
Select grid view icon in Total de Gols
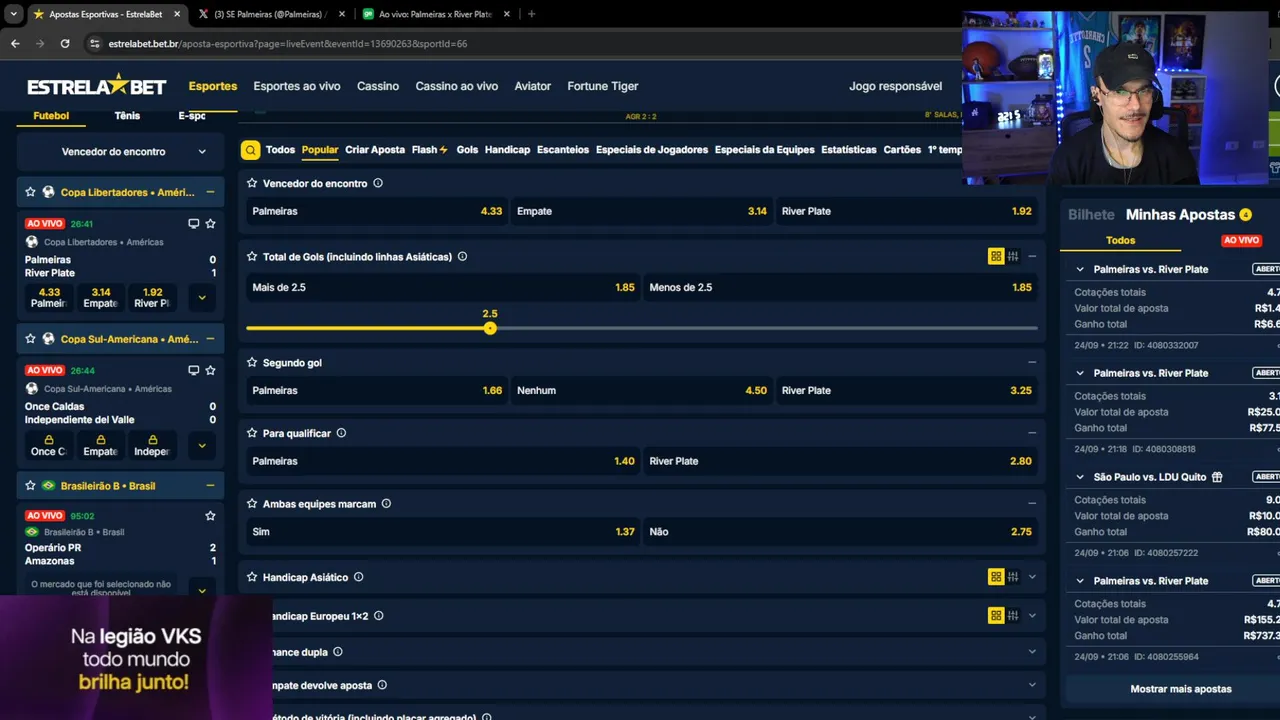(996, 256)
